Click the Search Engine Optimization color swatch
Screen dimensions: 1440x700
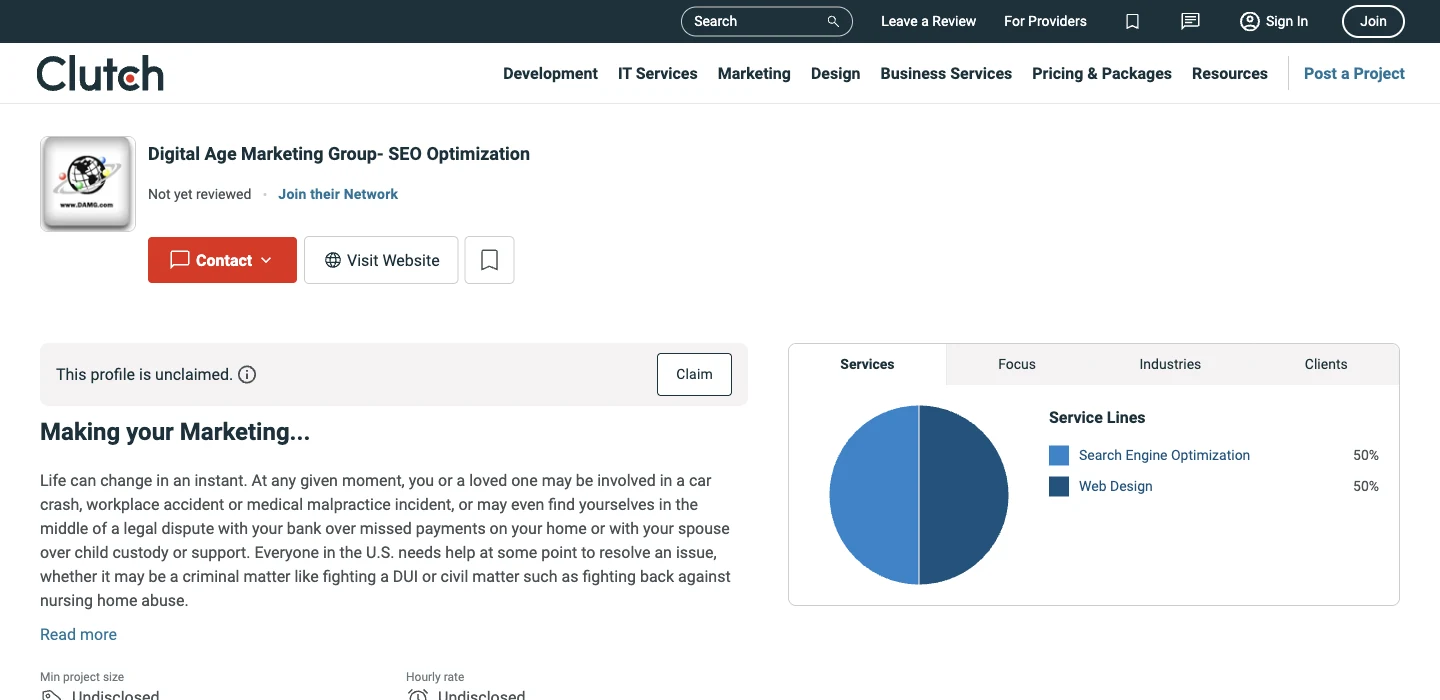point(1059,456)
